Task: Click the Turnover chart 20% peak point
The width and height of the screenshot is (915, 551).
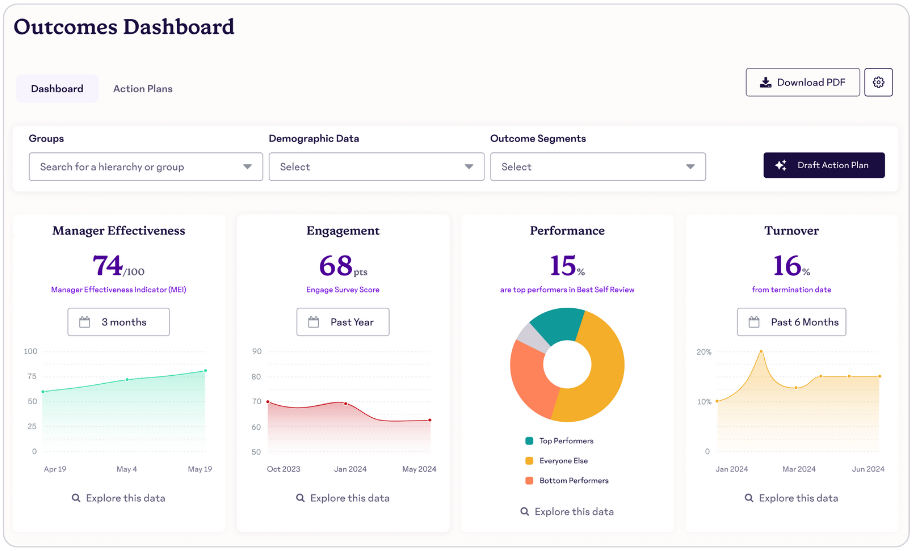Action: [x=761, y=351]
